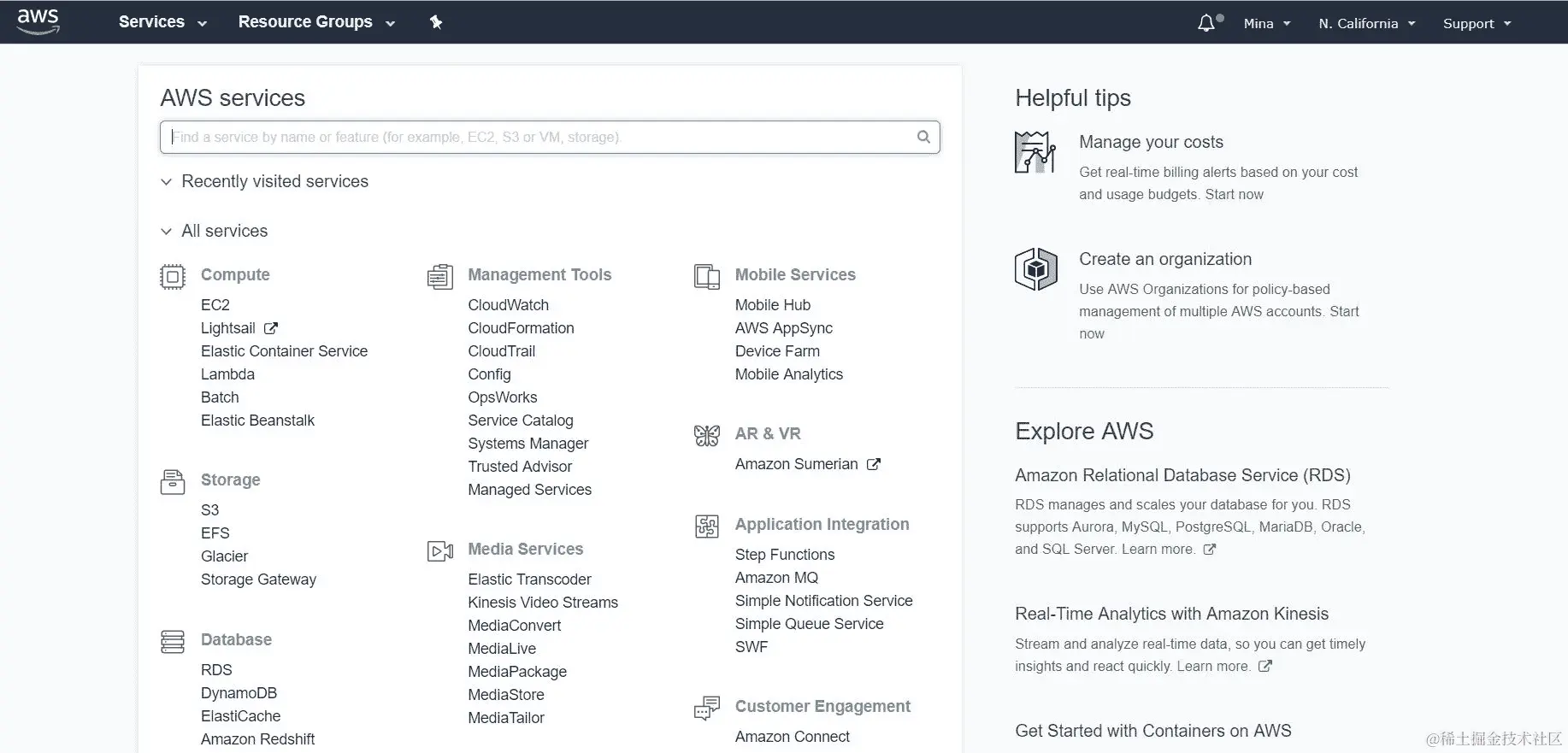Click the Database category icon
The height and width of the screenshot is (753, 1568).
173,641
